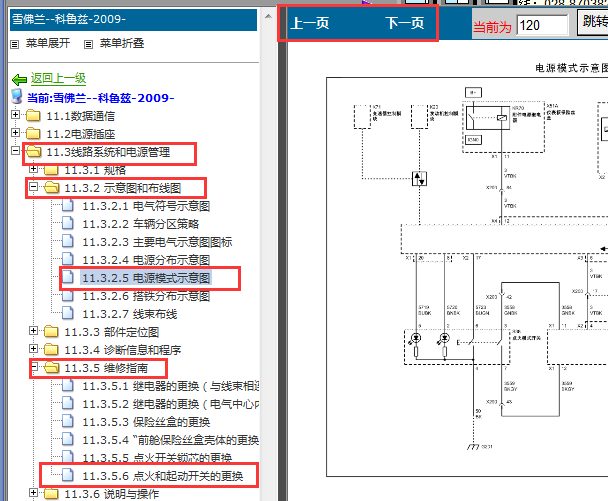
Task: Collapse the 11.3.5 维修指南 node
Action: pyautogui.click(x=34, y=366)
